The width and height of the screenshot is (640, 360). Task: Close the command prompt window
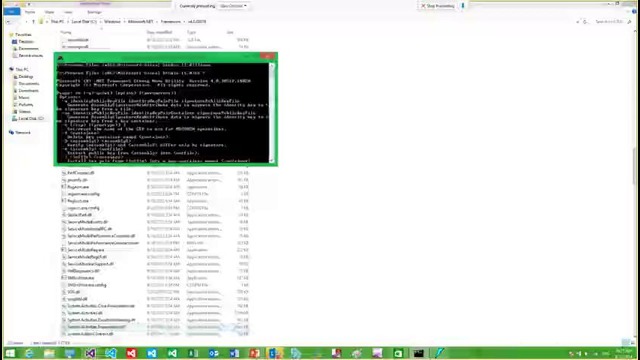267,56
